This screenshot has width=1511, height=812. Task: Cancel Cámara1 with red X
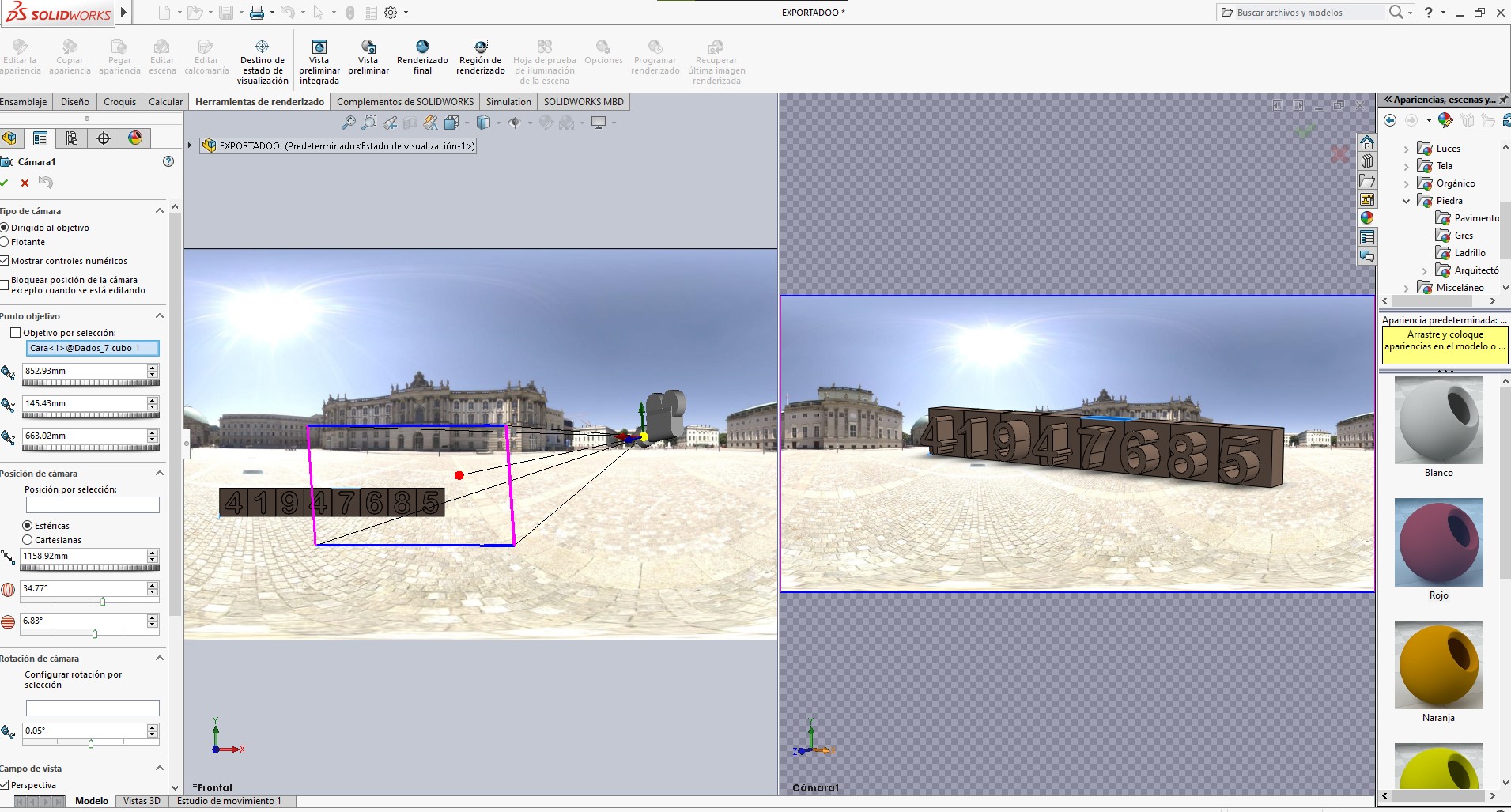click(25, 183)
